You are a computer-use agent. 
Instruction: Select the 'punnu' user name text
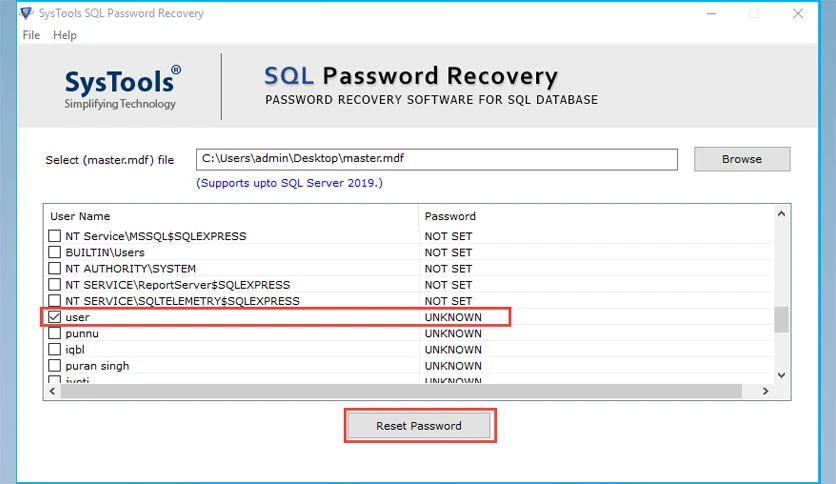[82, 334]
